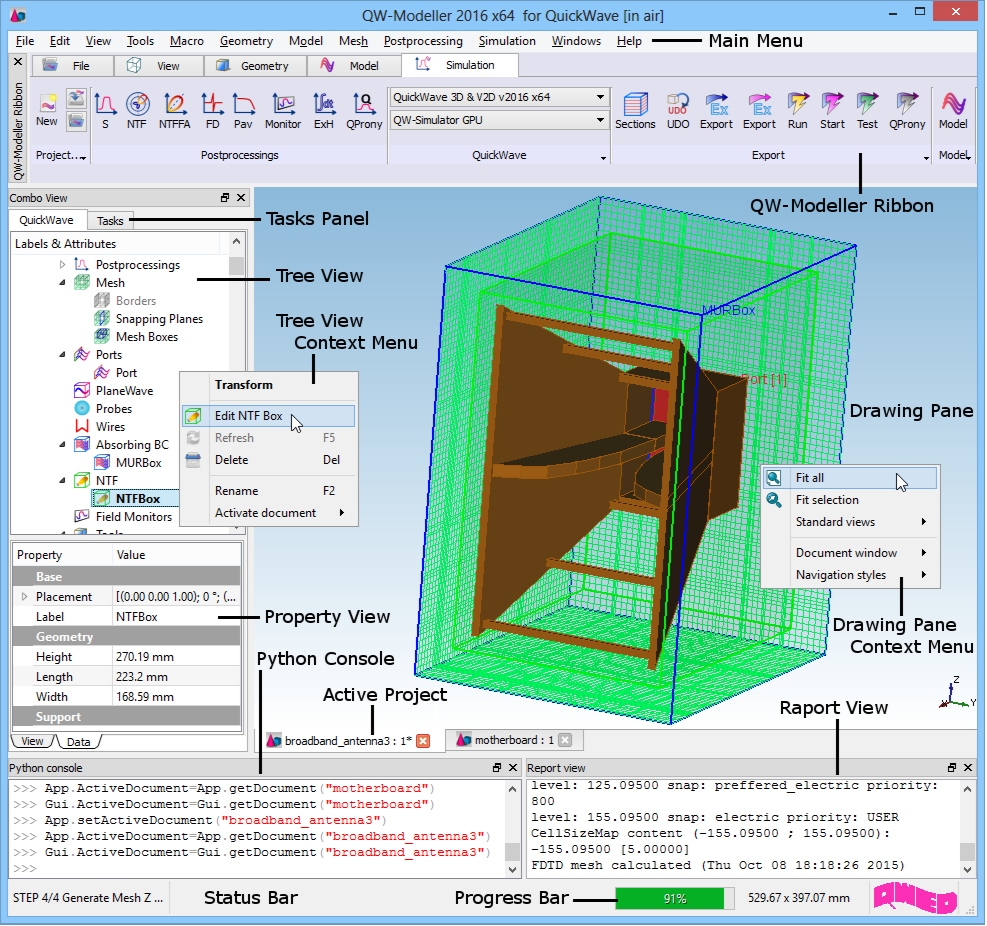This screenshot has height=926, width=987.
Task: Open the Geometry menu in the menu bar
Action: (x=246, y=41)
